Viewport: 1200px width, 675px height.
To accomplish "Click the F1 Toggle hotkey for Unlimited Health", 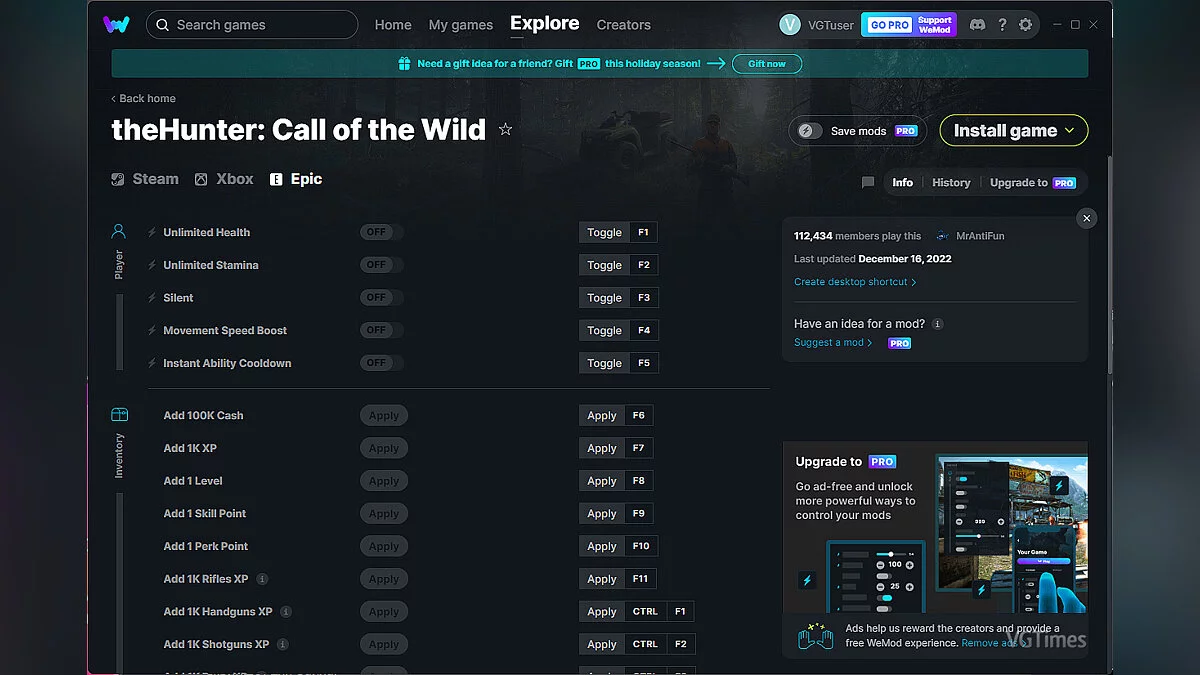I will pos(618,232).
